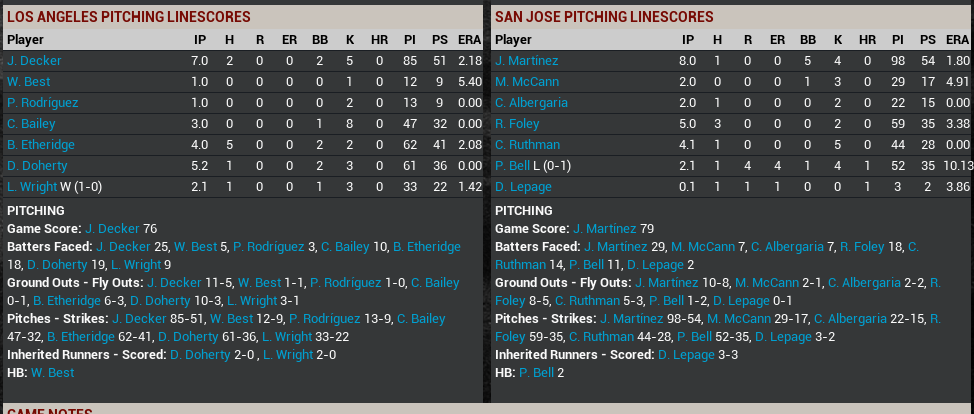Click the ERA column header in Los Angeles table
The width and height of the screenshot is (974, 414).
470,40
